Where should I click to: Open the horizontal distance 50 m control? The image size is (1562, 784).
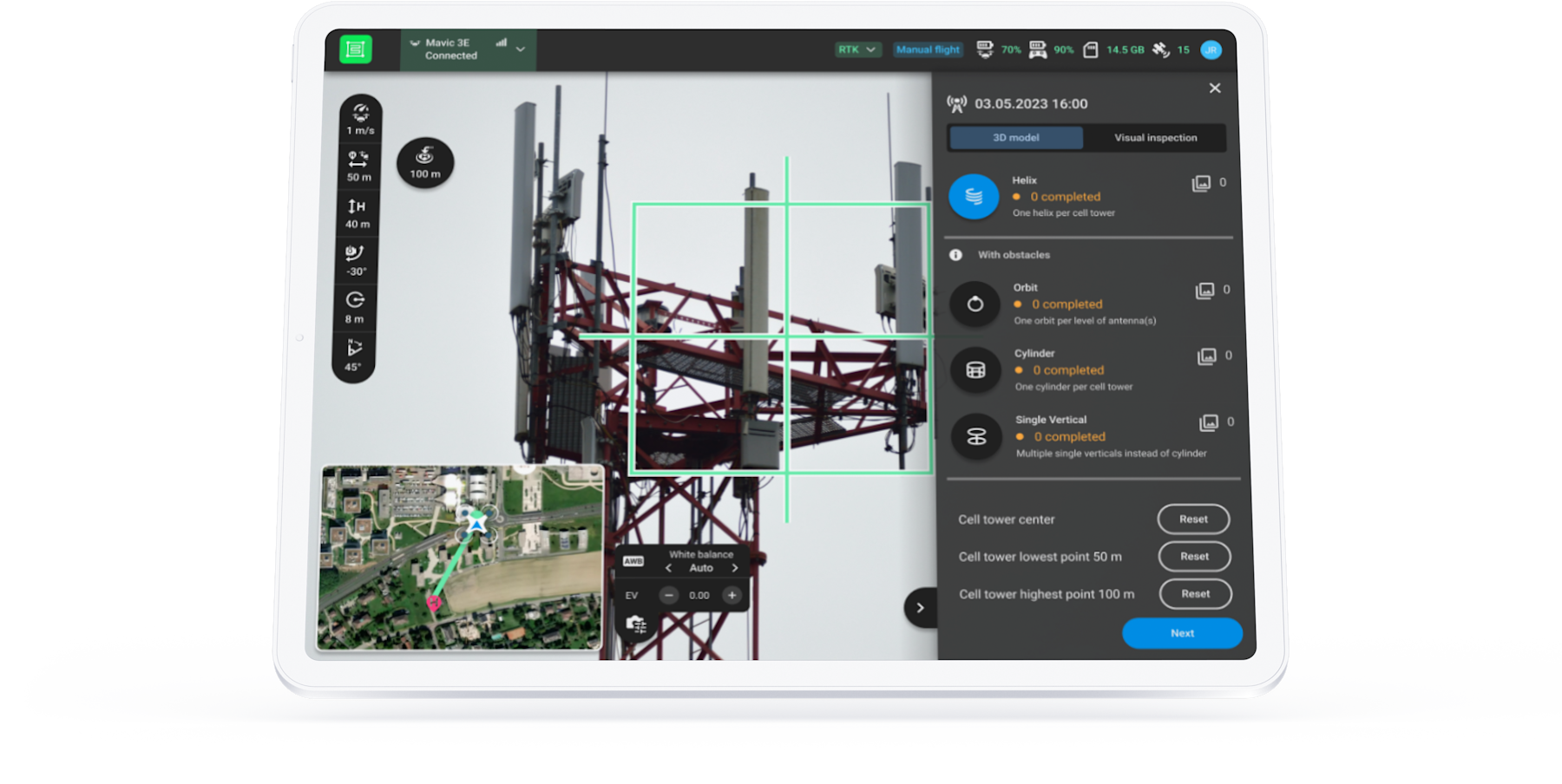356,167
